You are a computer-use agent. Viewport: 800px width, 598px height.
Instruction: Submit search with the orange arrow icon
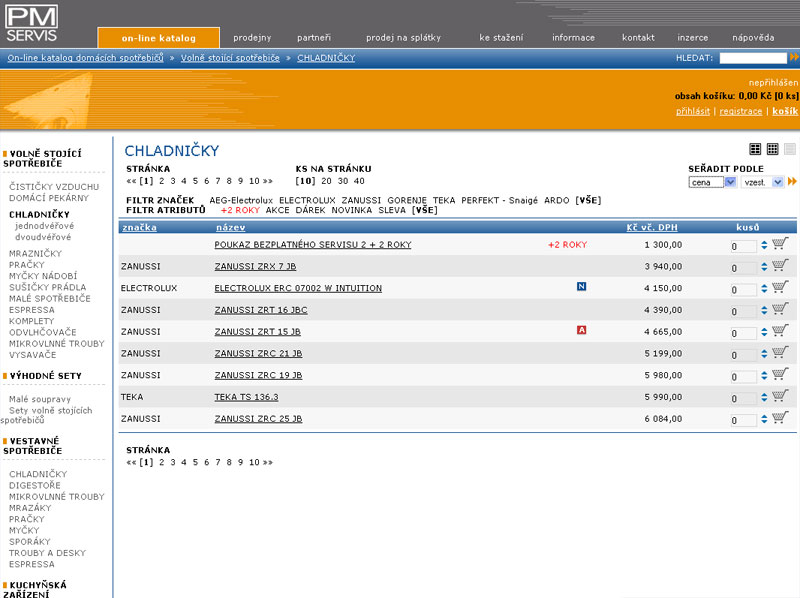pyautogui.click(x=794, y=58)
